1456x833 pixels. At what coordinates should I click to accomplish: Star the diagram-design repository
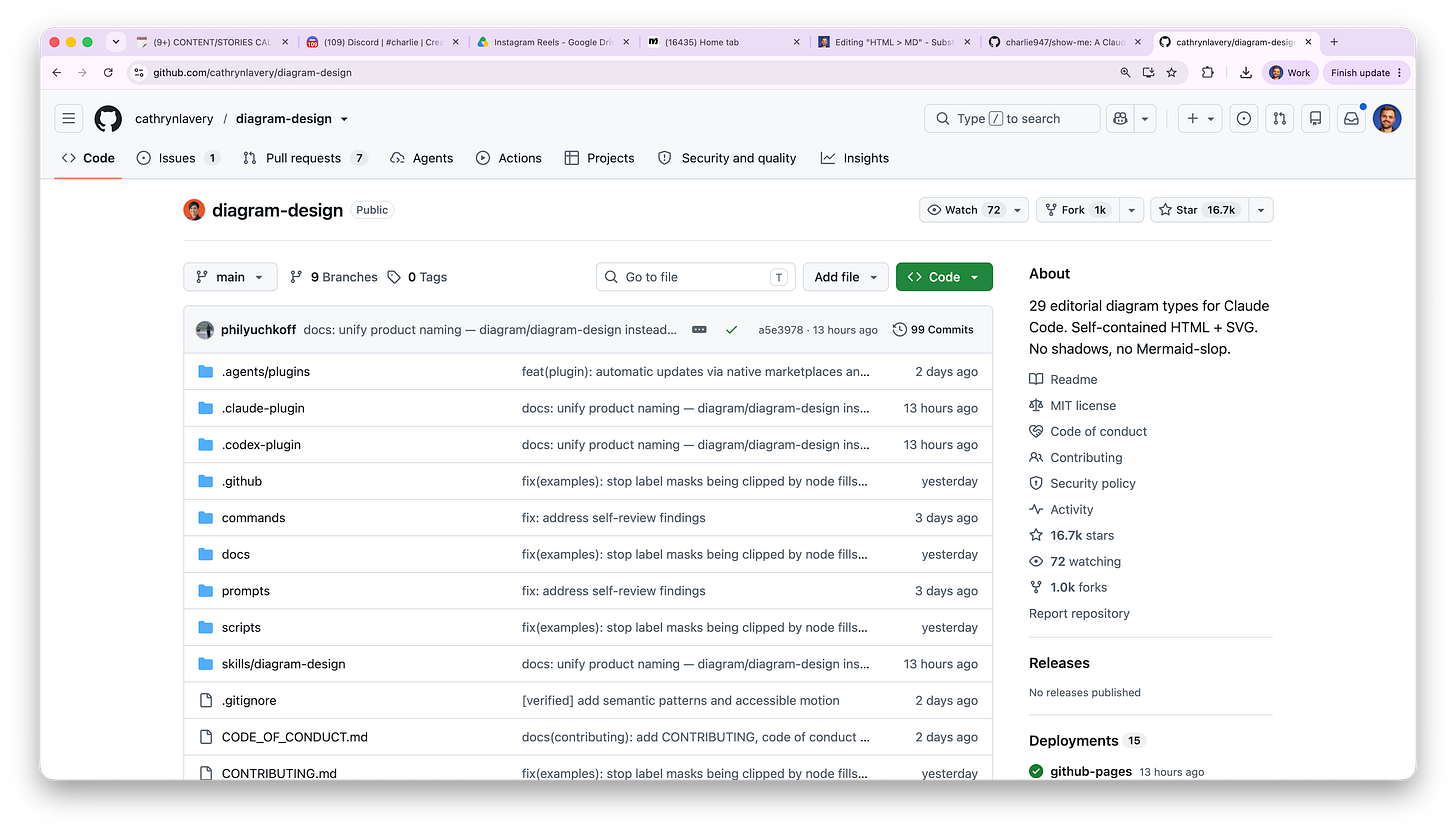point(1200,210)
